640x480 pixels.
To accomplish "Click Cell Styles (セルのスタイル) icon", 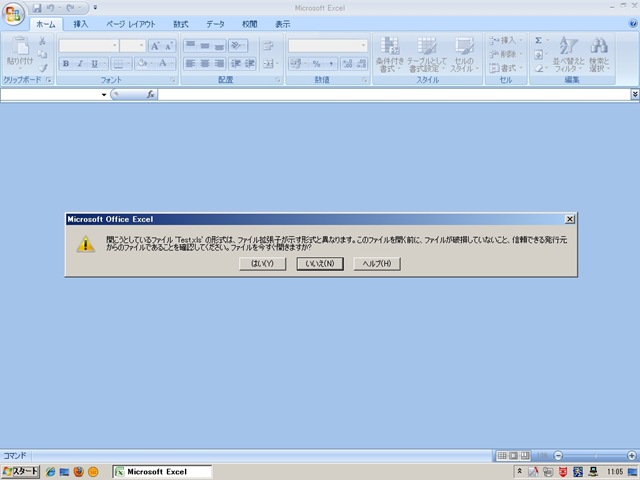I will coord(464,55).
